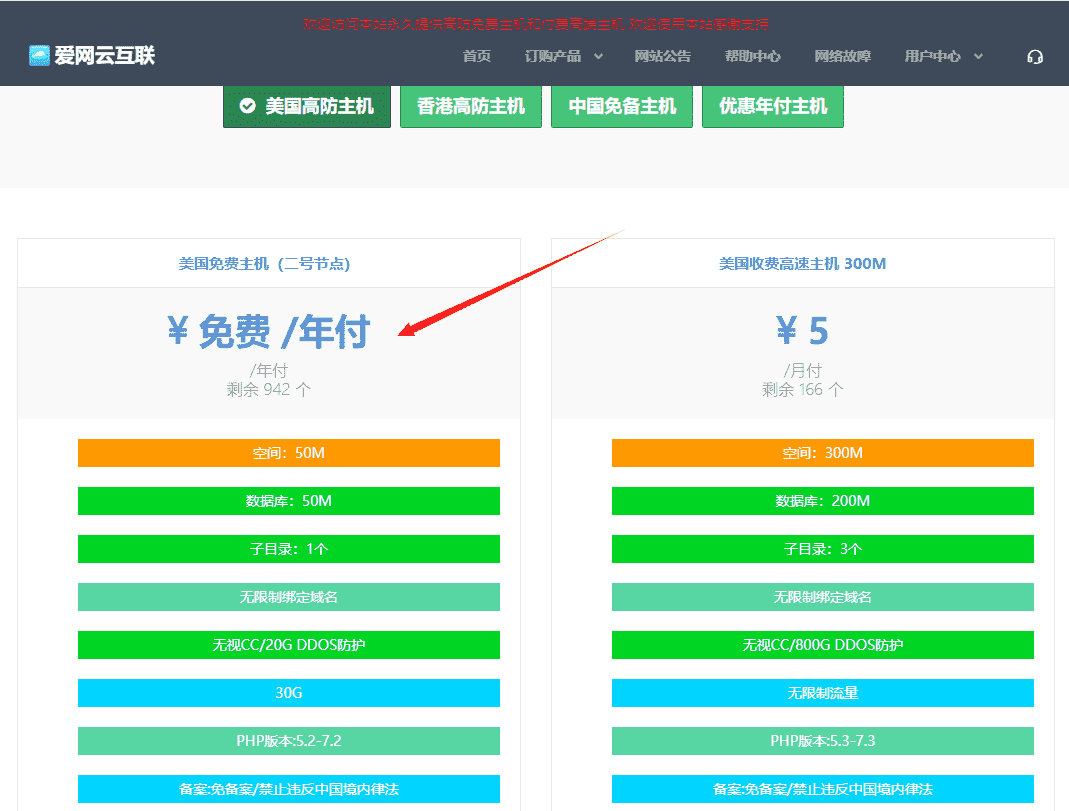Click 剩余 166 个 stock text
This screenshot has height=811, width=1069.
pyautogui.click(x=802, y=389)
